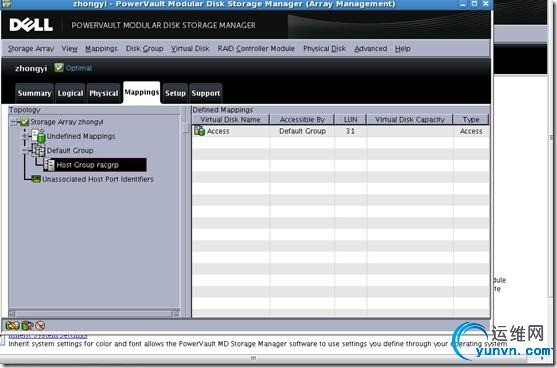Viewport: 557px width, 368px height.
Task: Click the Access type cell in table
Action: (471, 131)
